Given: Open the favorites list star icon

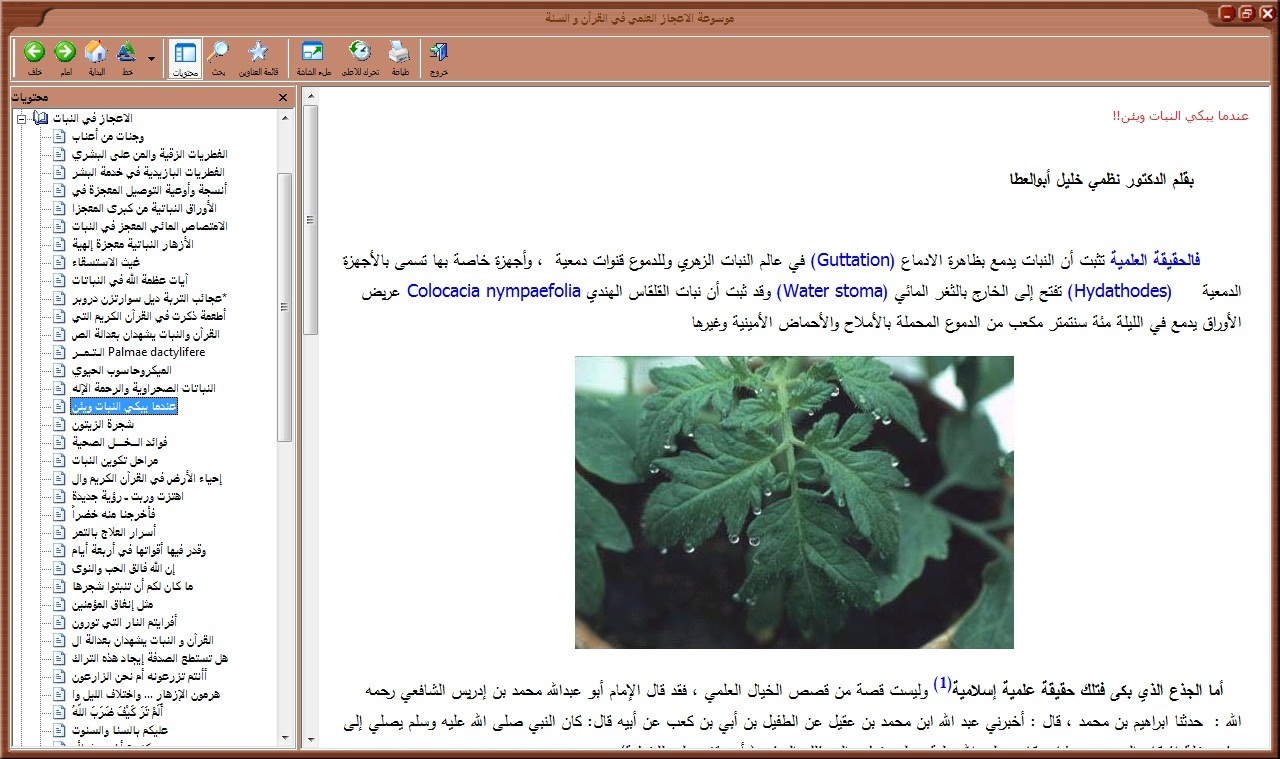Looking at the screenshot, I should pyautogui.click(x=257, y=53).
